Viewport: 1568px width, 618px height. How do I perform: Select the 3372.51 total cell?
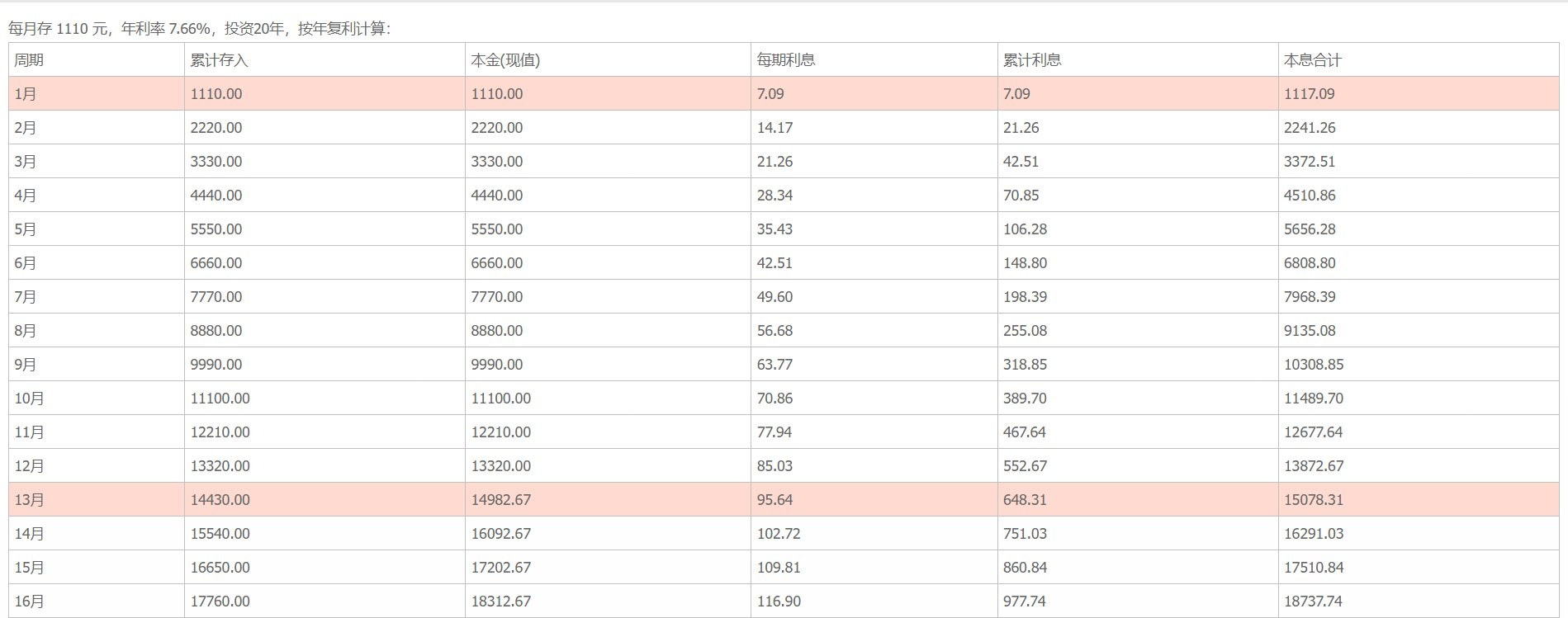(1419, 162)
